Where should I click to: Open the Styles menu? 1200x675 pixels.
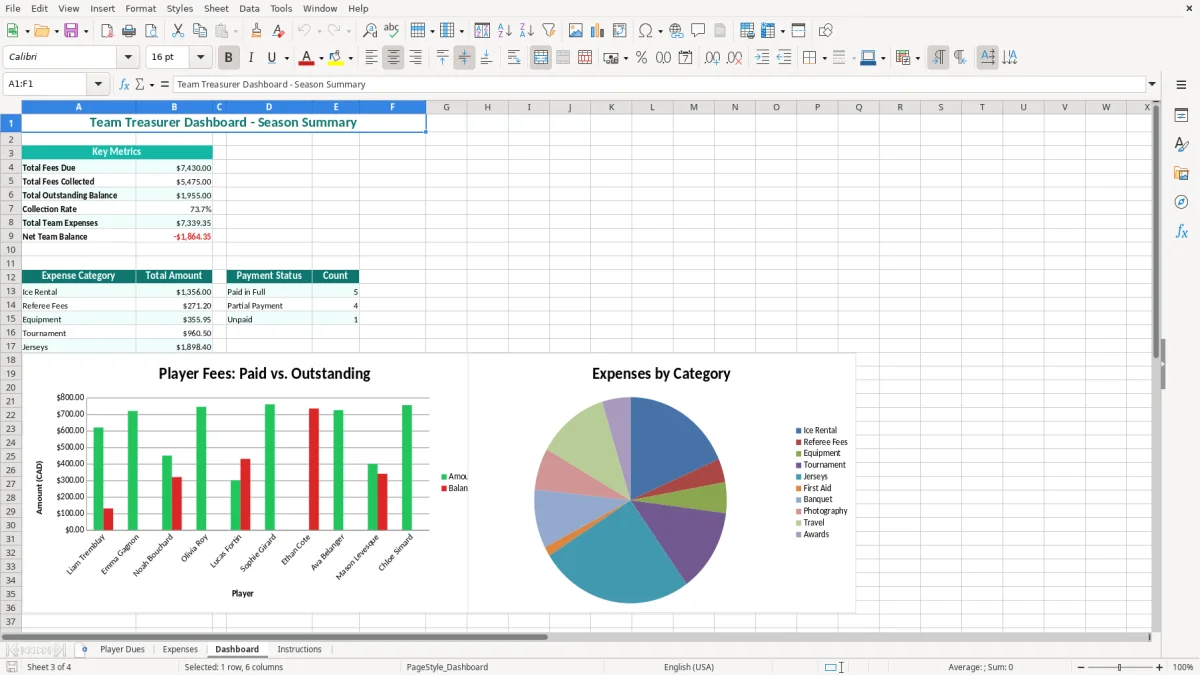[x=180, y=8]
